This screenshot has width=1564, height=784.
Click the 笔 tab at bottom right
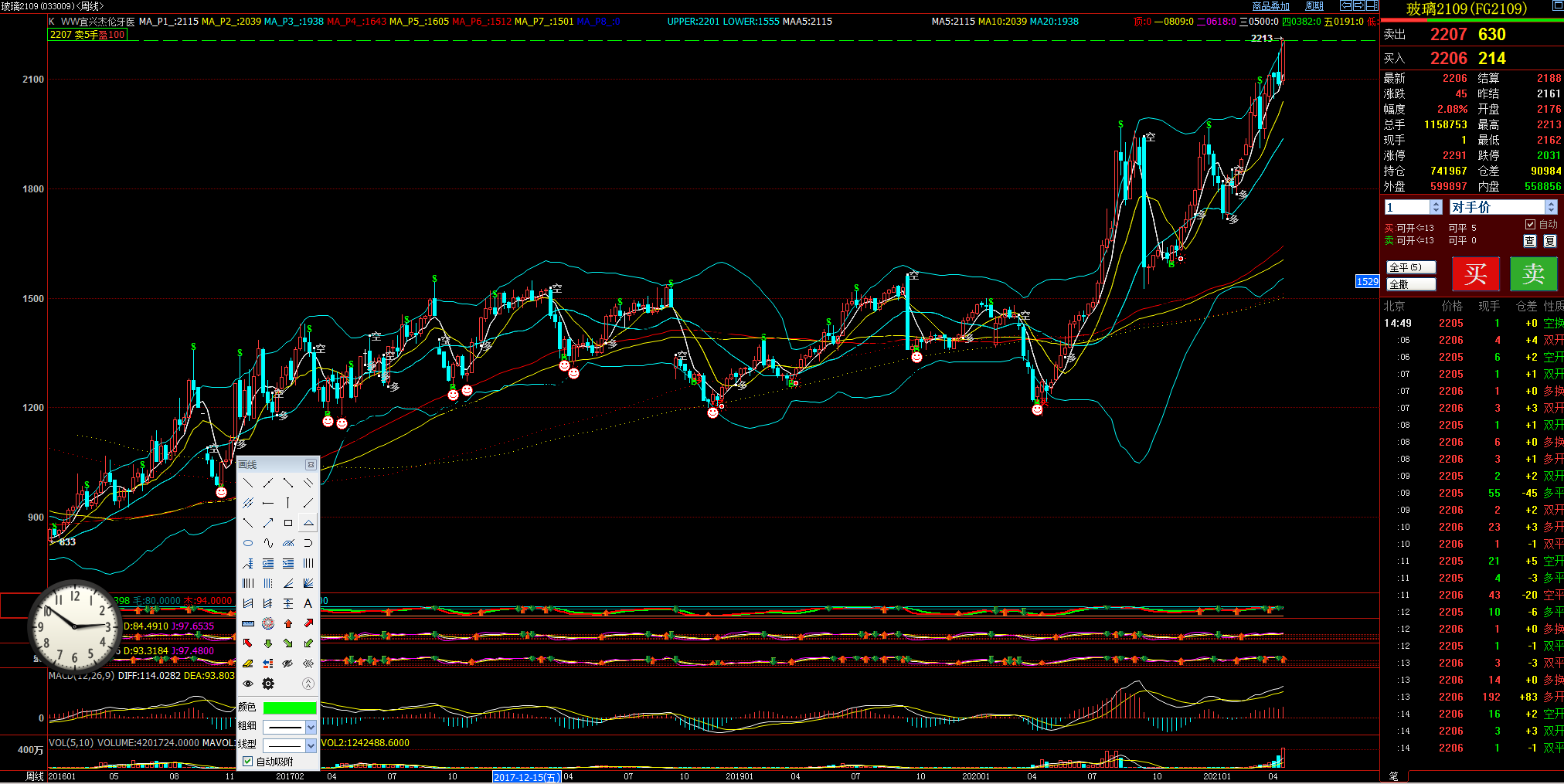point(1393,776)
